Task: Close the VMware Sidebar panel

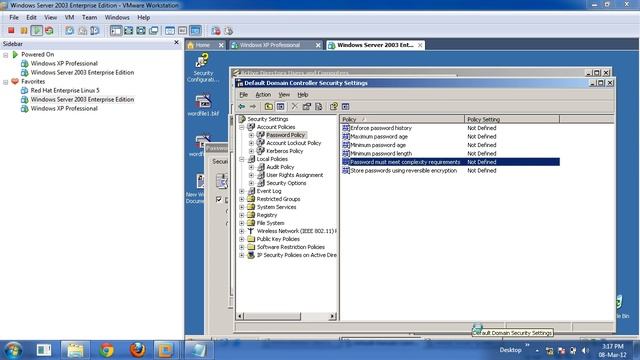Action: click(176, 42)
